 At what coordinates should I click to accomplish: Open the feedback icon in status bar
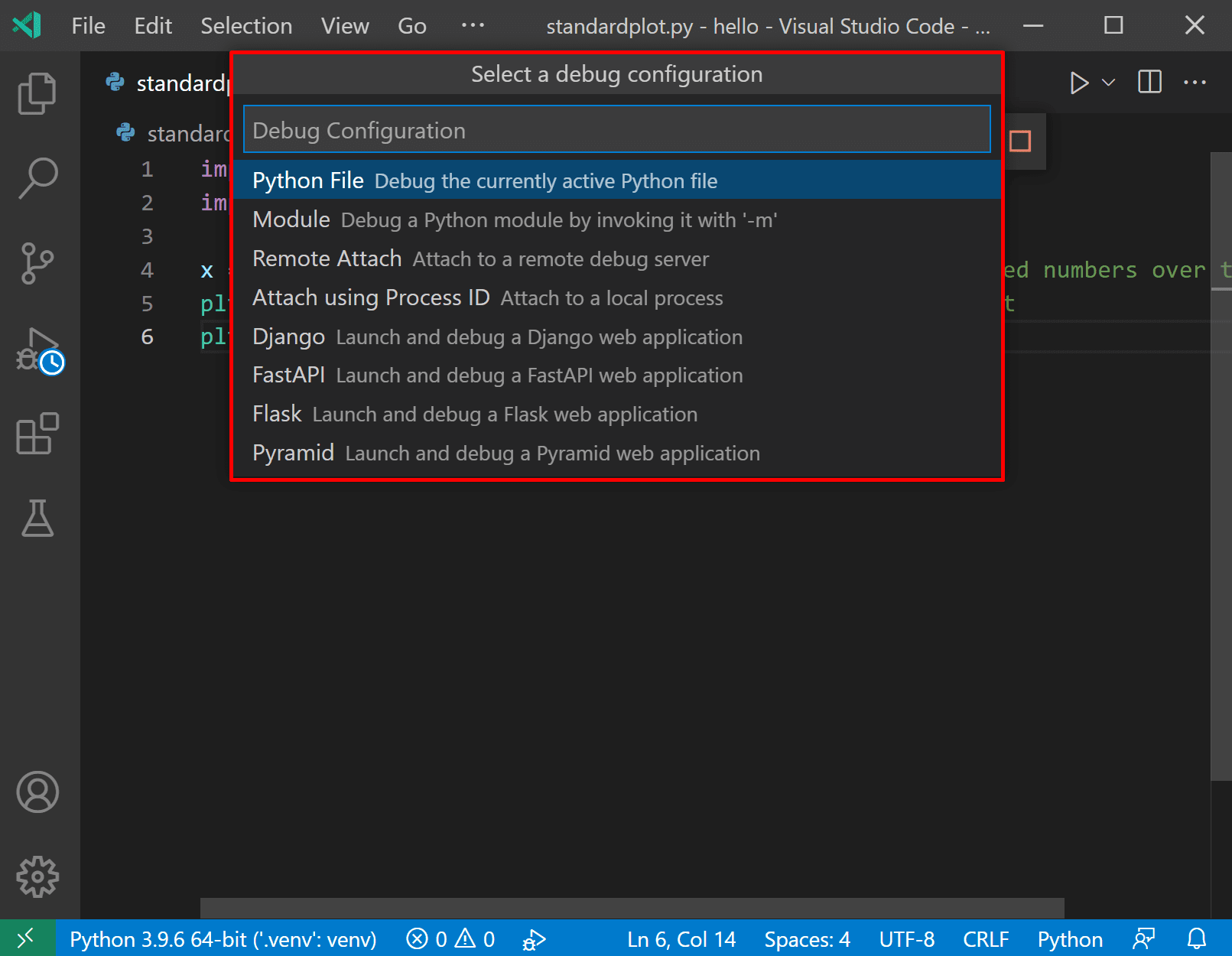1144,938
